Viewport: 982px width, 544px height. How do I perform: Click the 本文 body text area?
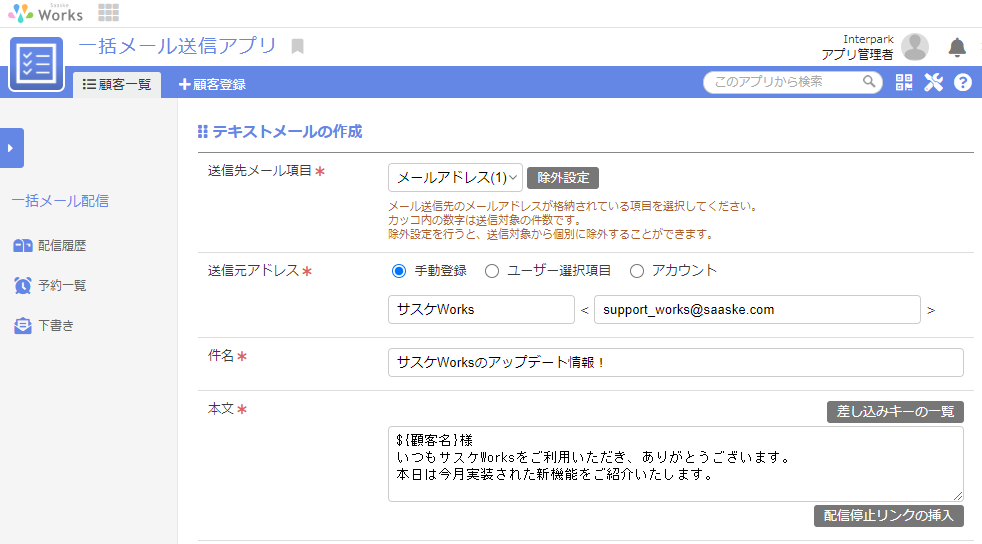point(676,464)
